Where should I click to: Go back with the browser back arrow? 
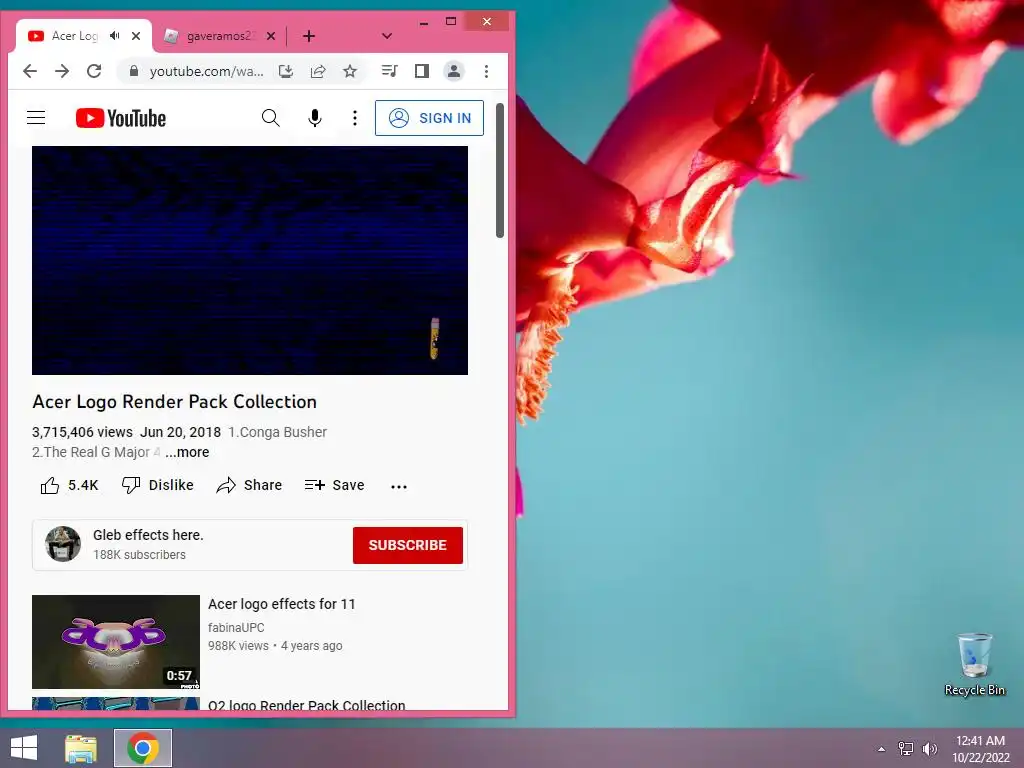tap(30, 71)
